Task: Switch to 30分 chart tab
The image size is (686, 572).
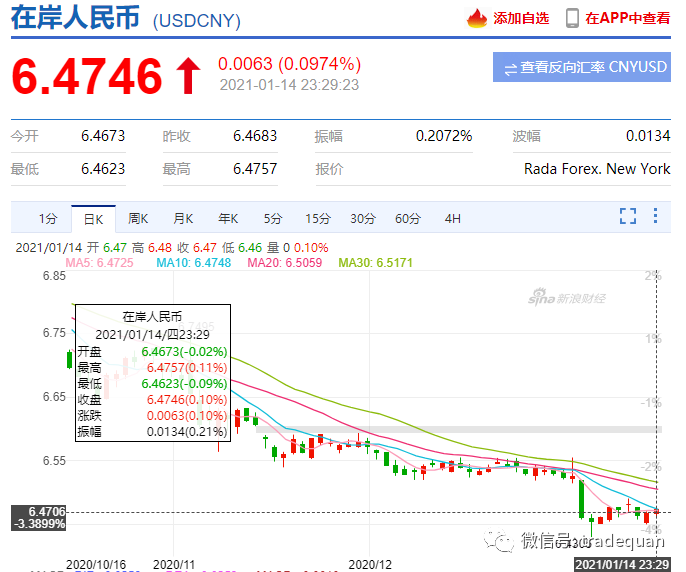Action: coord(363,218)
